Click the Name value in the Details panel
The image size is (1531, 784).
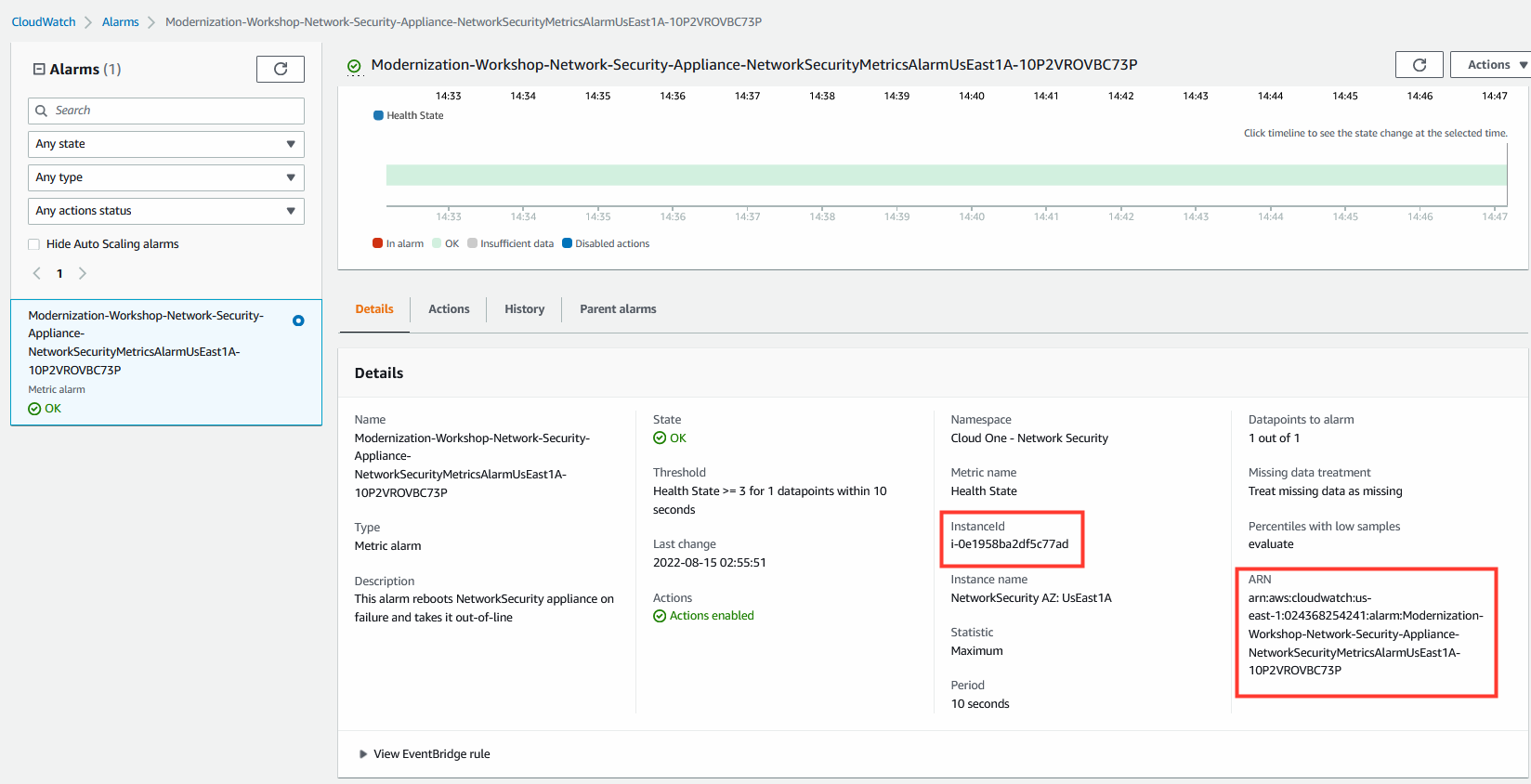click(x=472, y=465)
